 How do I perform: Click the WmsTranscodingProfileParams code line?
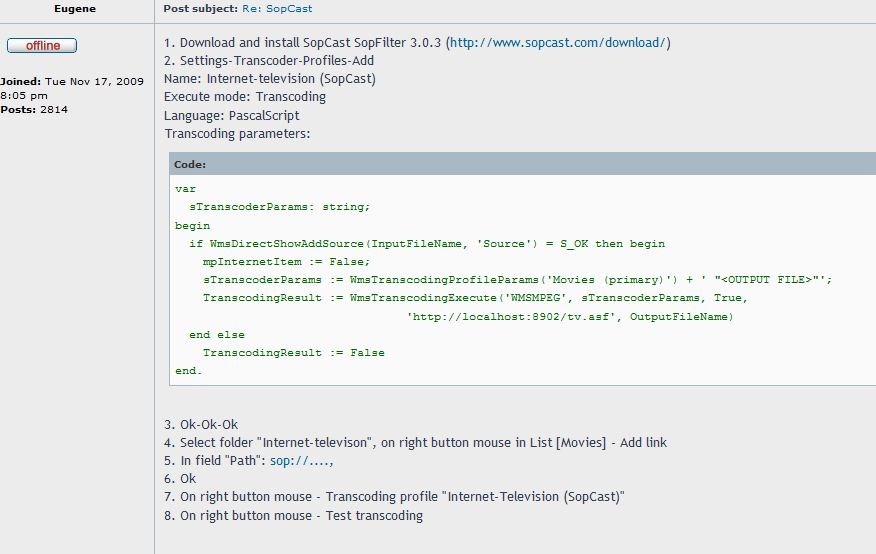point(517,279)
